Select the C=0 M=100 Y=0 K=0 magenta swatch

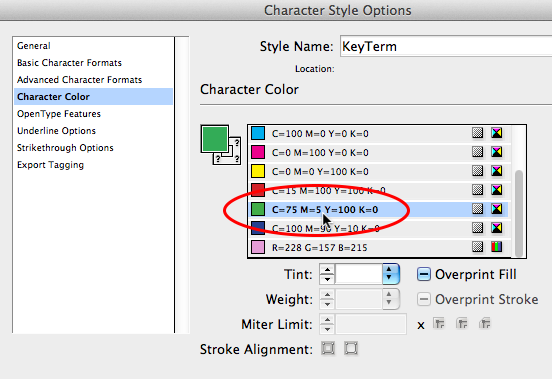[379, 152]
